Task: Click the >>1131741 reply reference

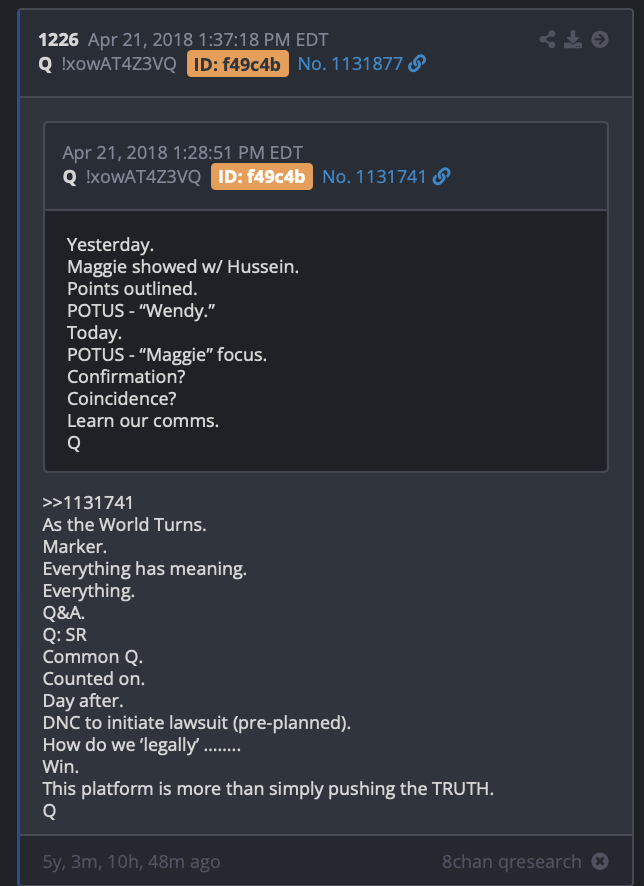Action: pyautogui.click(x=88, y=502)
